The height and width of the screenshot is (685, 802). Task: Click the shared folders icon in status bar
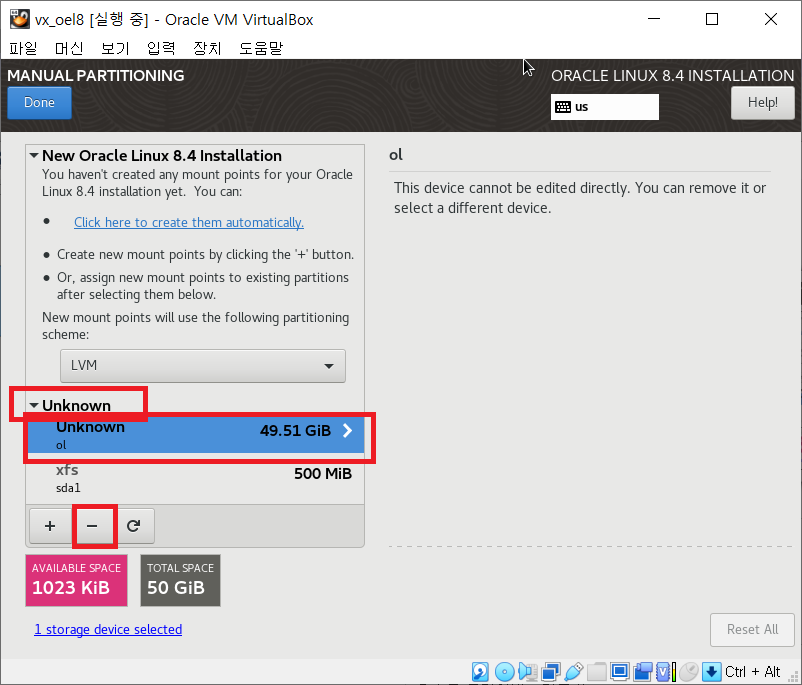tap(596, 671)
